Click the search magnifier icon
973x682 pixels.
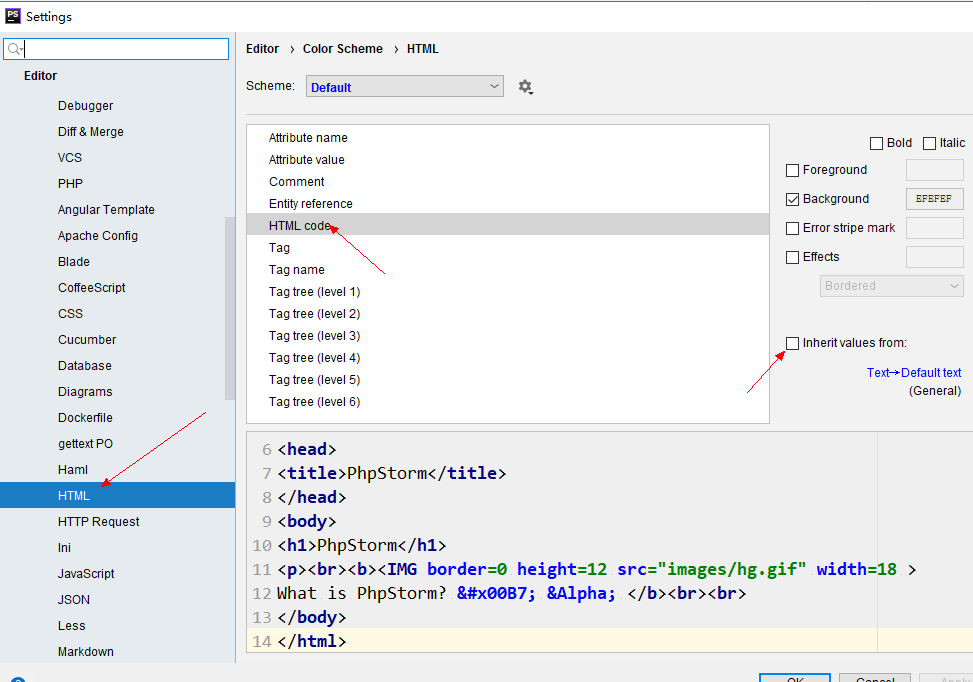[x=15, y=49]
